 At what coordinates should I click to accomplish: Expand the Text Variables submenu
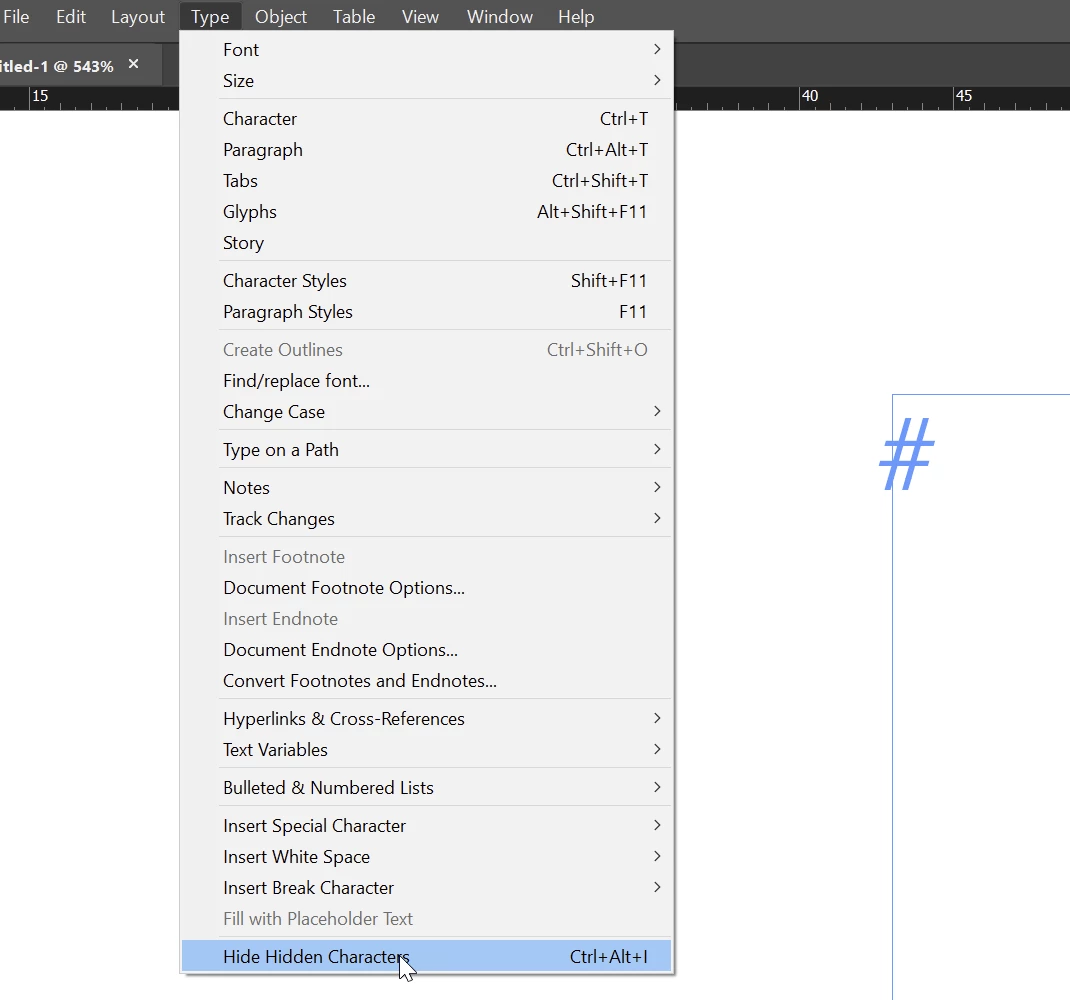click(426, 749)
